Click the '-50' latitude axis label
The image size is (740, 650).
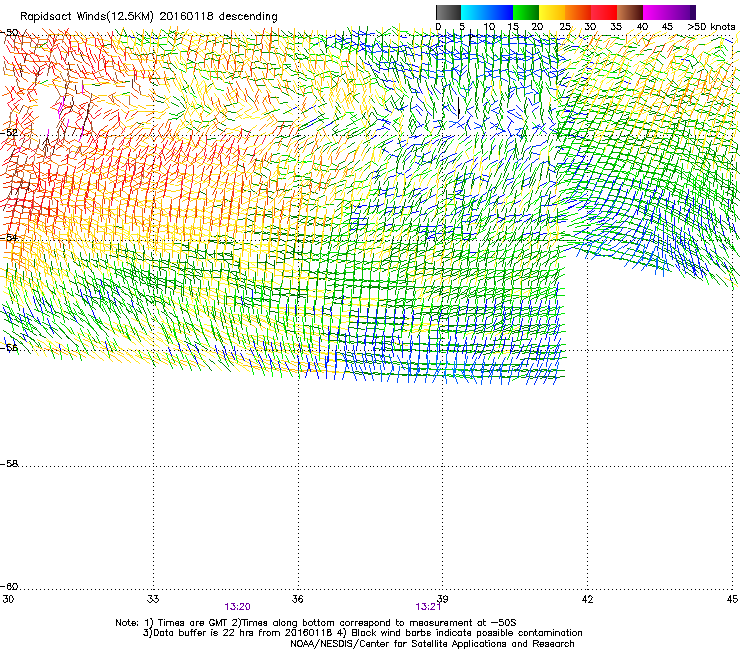[9, 33]
